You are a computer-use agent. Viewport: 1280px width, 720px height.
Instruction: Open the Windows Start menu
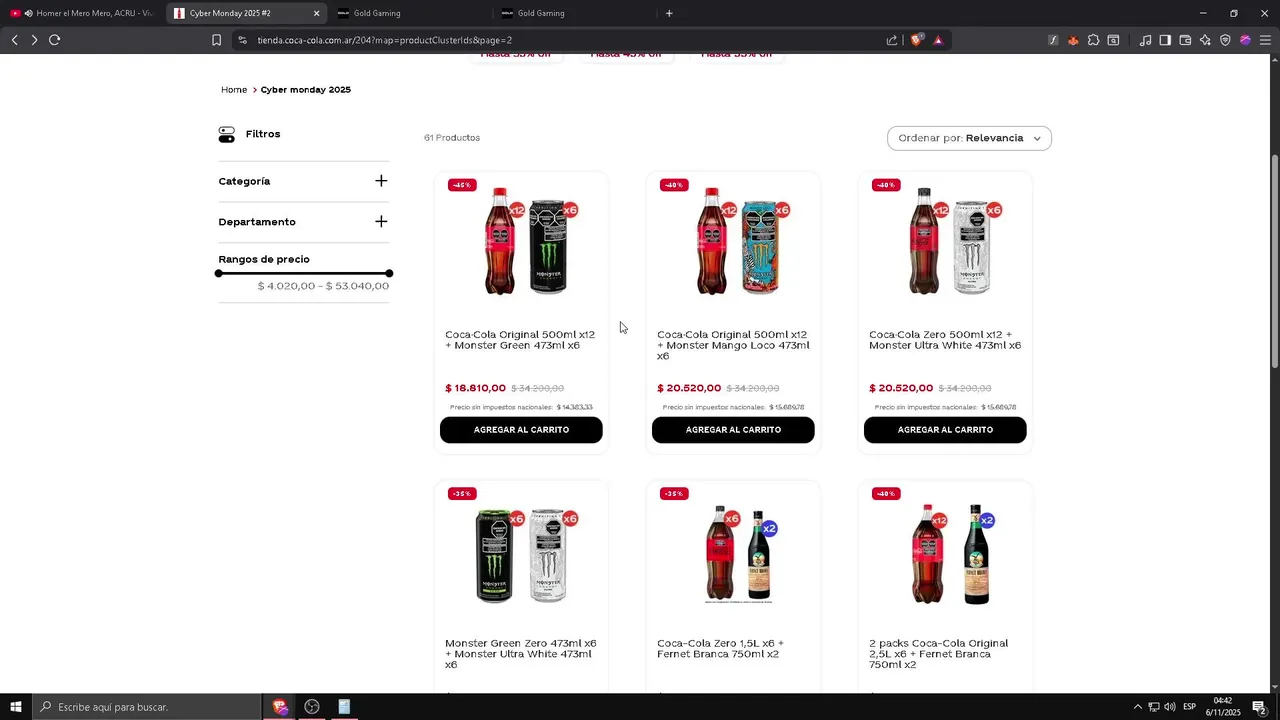[16, 707]
